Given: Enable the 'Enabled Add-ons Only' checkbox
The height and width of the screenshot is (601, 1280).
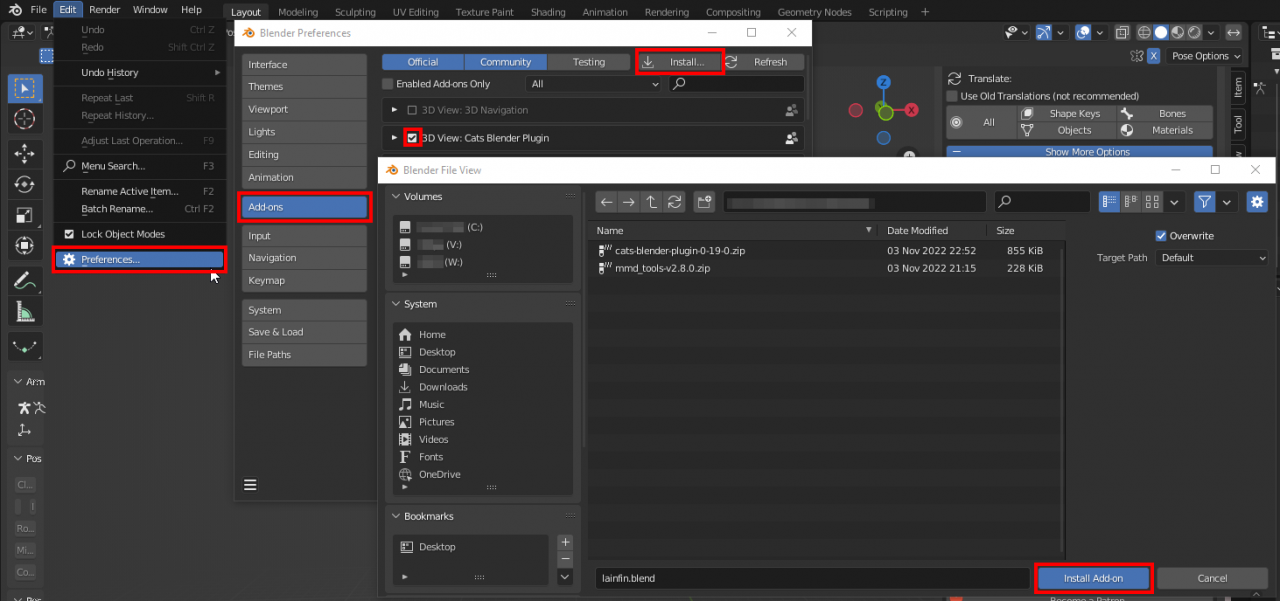Looking at the screenshot, I should click(x=388, y=84).
